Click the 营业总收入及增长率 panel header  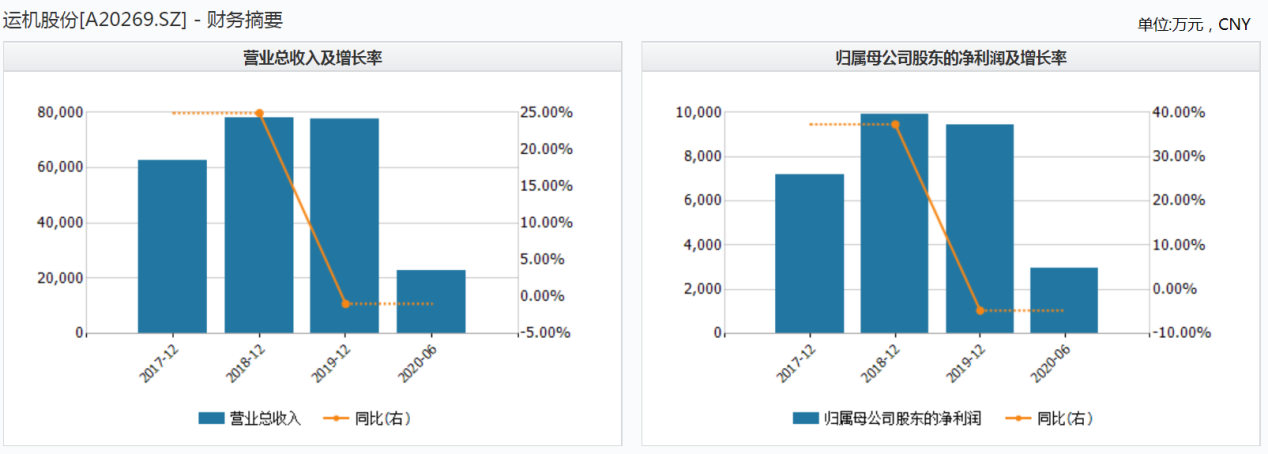click(x=312, y=58)
